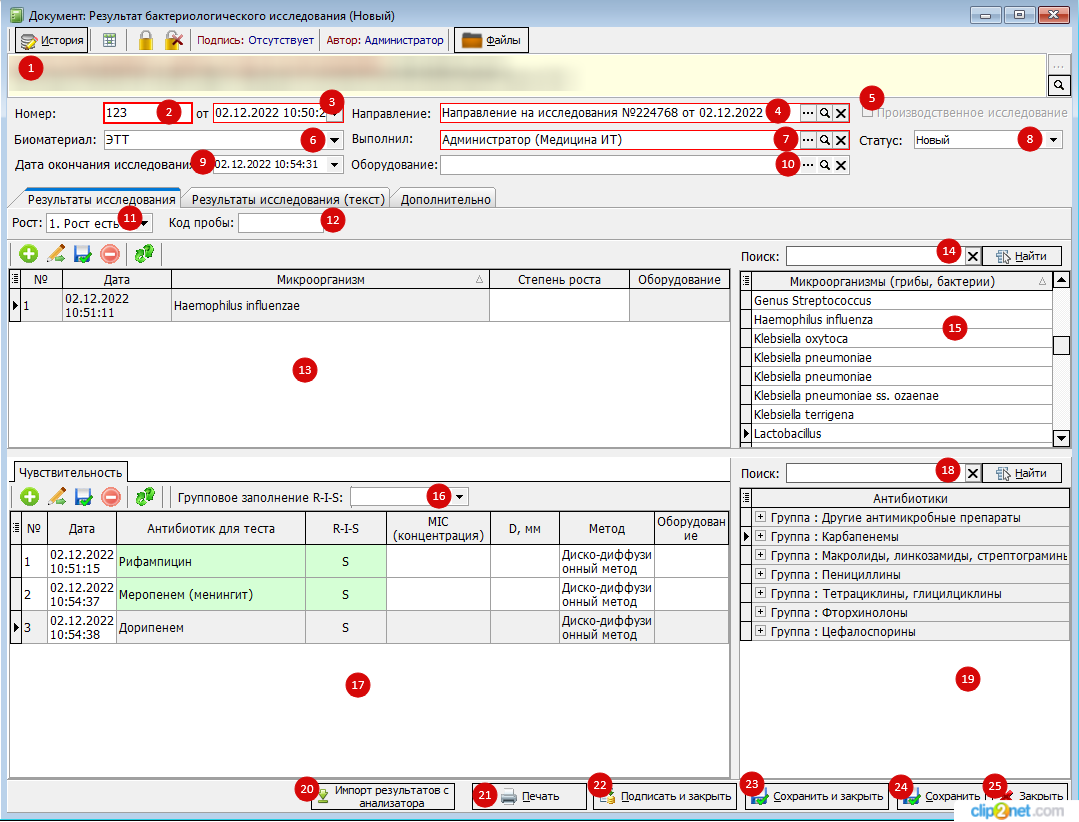Switch to Дополнительно tab
Screen dimensions: 1079x822
click(x=445, y=199)
